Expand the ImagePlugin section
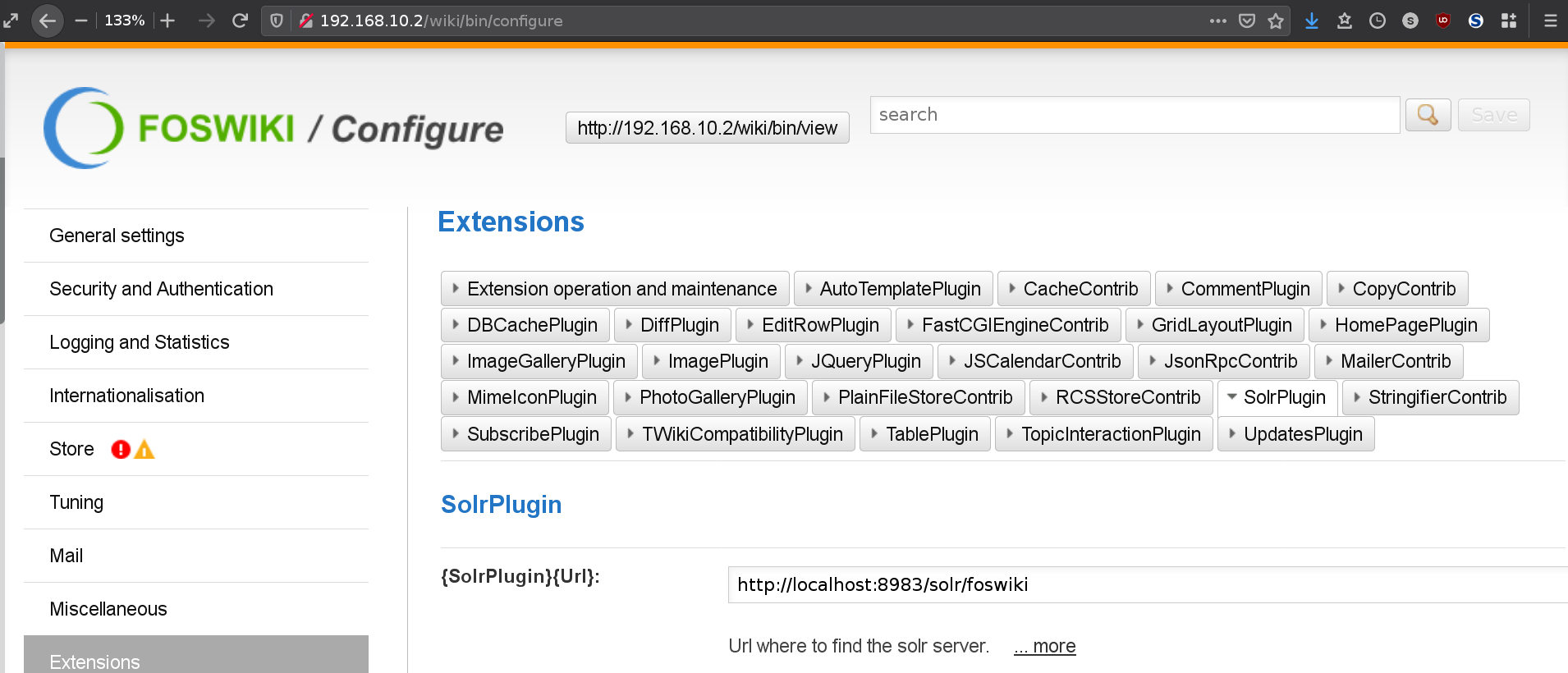The width and height of the screenshot is (1568, 673). 711,361
